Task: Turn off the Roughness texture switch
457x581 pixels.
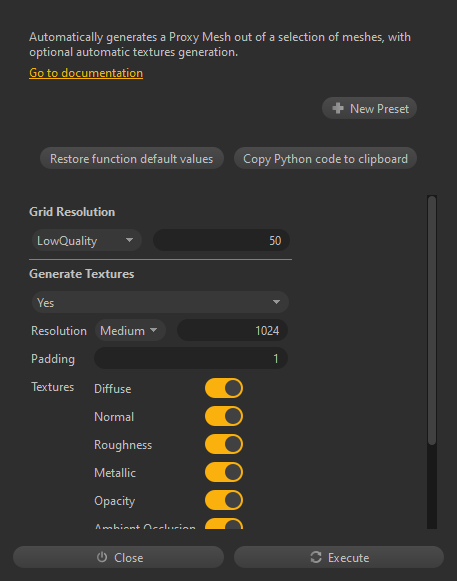Action: click(224, 444)
